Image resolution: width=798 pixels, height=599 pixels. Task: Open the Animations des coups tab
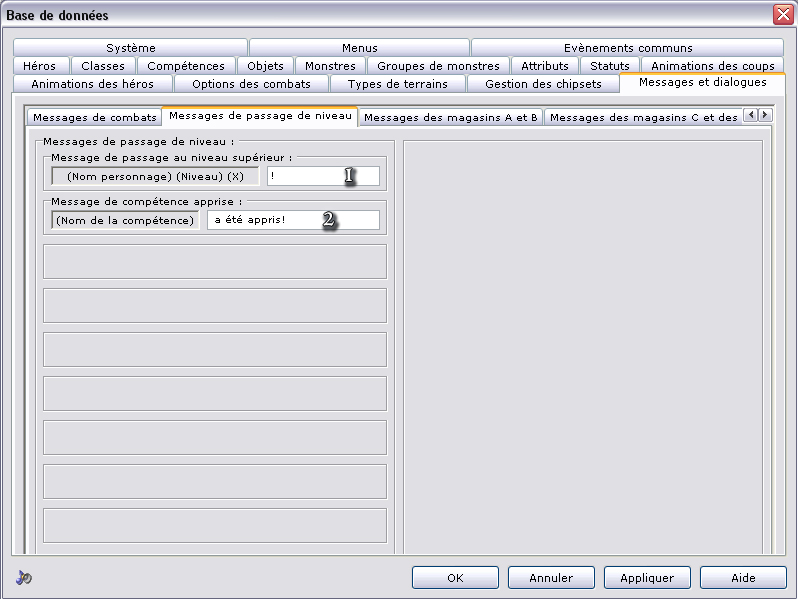click(x=712, y=66)
